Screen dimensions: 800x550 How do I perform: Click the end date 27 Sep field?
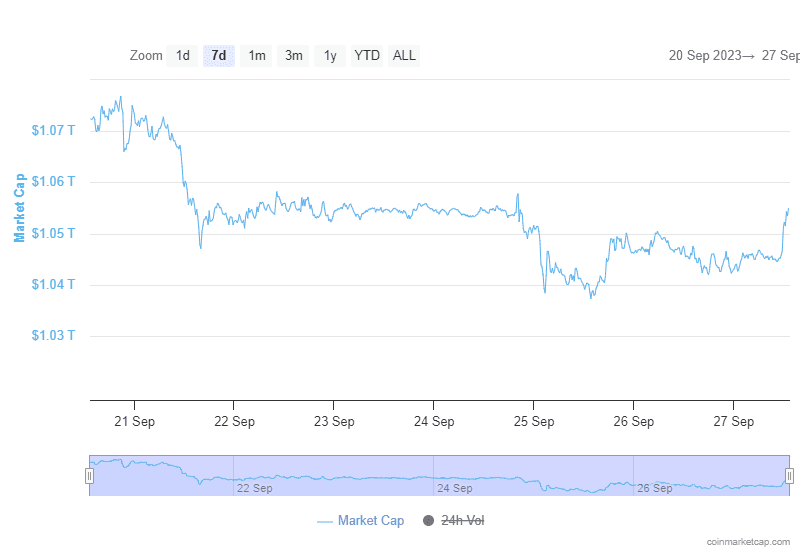781,56
